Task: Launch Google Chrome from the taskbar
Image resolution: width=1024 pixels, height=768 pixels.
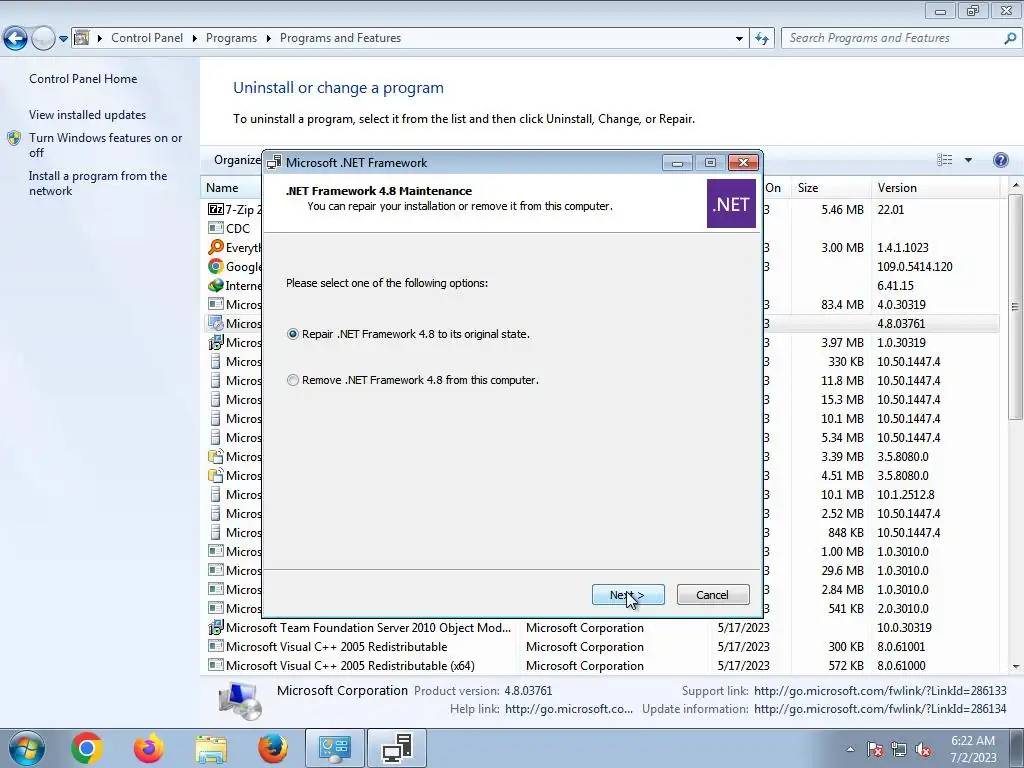Action: click(87, 748)
